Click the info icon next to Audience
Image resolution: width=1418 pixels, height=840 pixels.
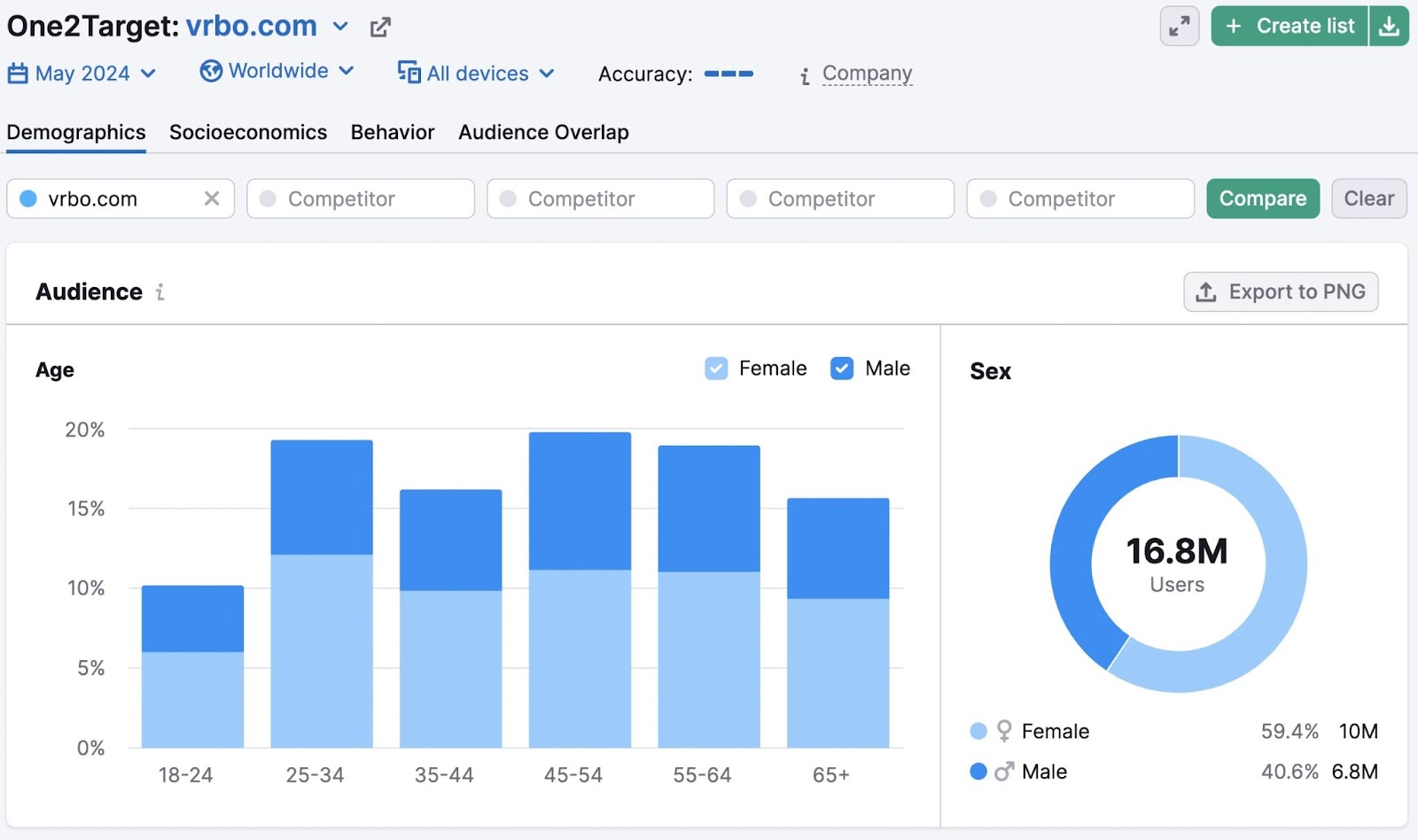click(x=160, y=292)
